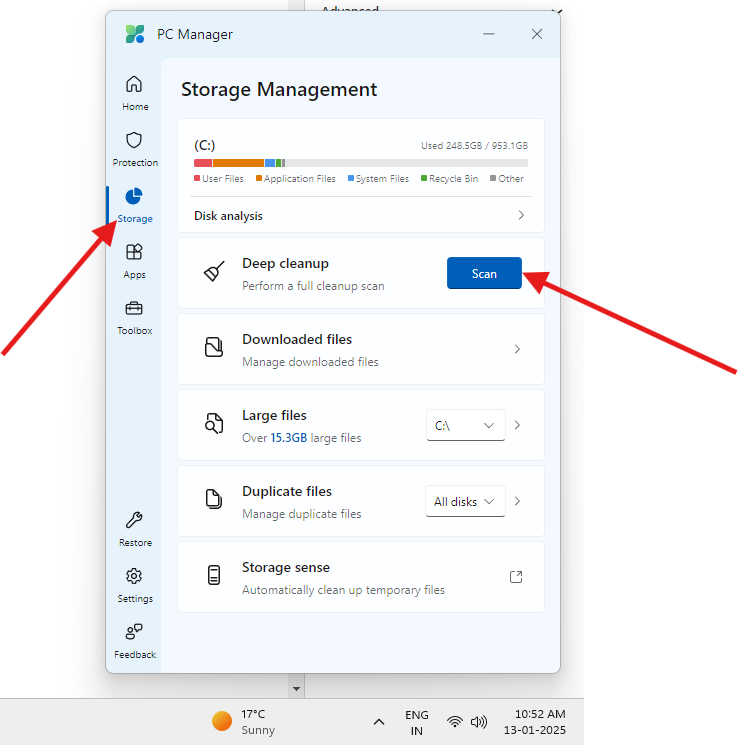The width and height of the screenshot is (738, 745).
Task: Click 'Perform a full cleanup scan' text
Action: 313,286
